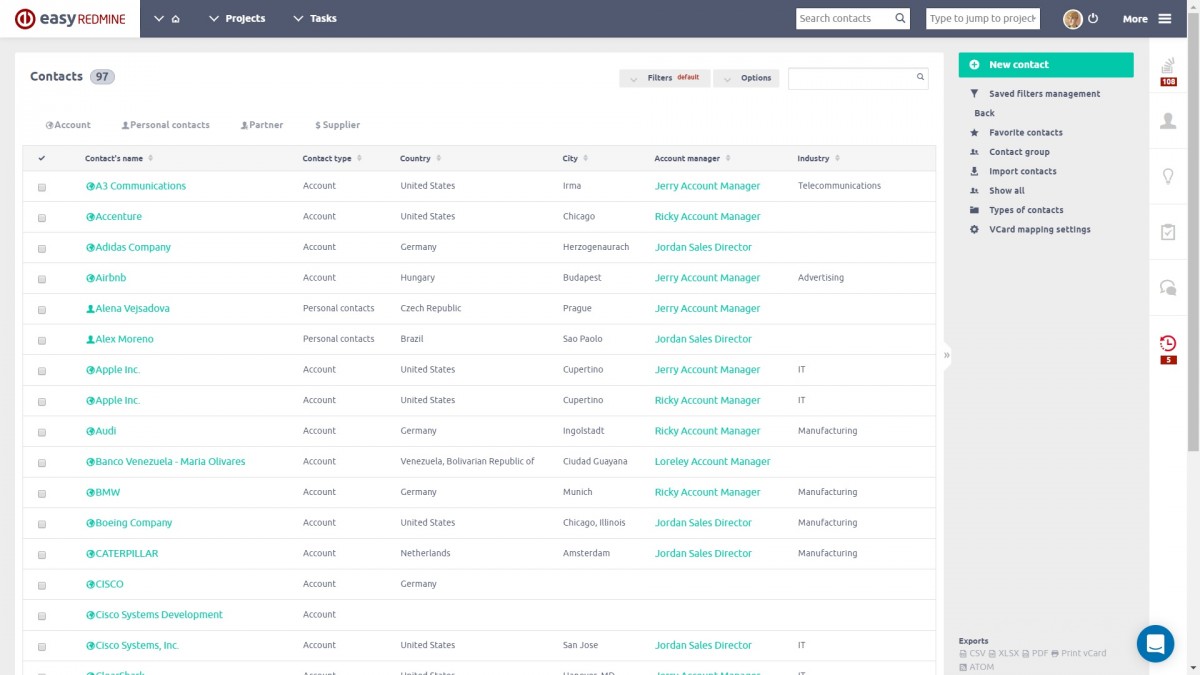Open the user sidebar icon
This screenshot has width=1200, height=675.
(1168, 121)
